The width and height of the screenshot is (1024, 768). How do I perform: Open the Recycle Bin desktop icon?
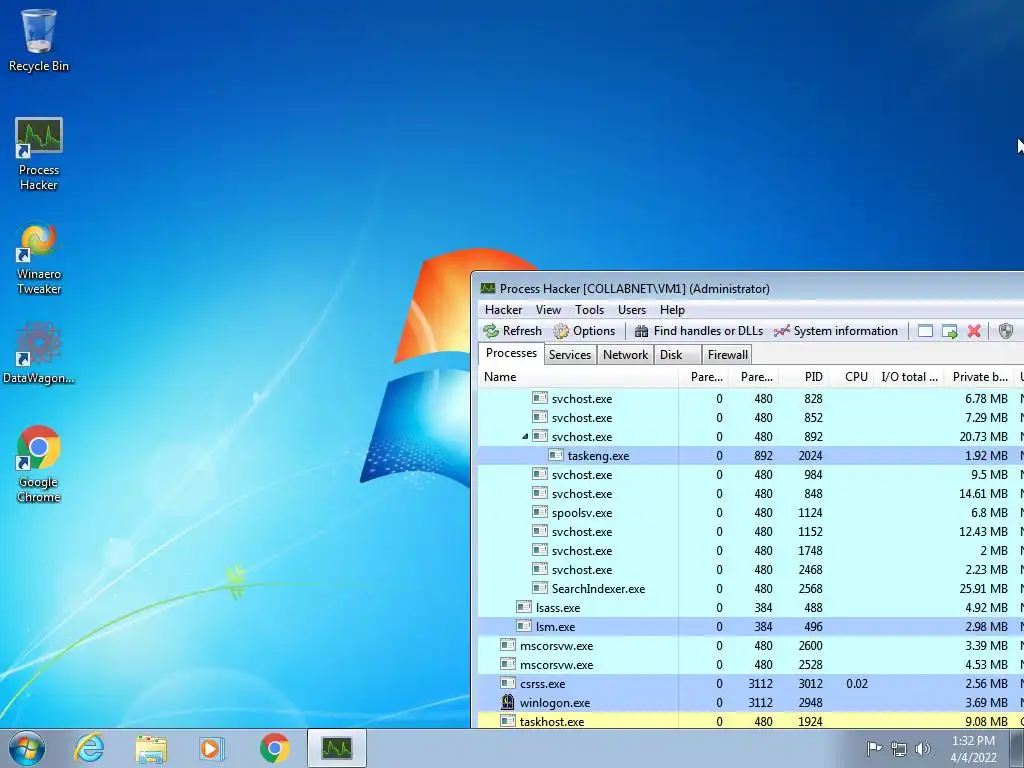[x=39, y=39]
